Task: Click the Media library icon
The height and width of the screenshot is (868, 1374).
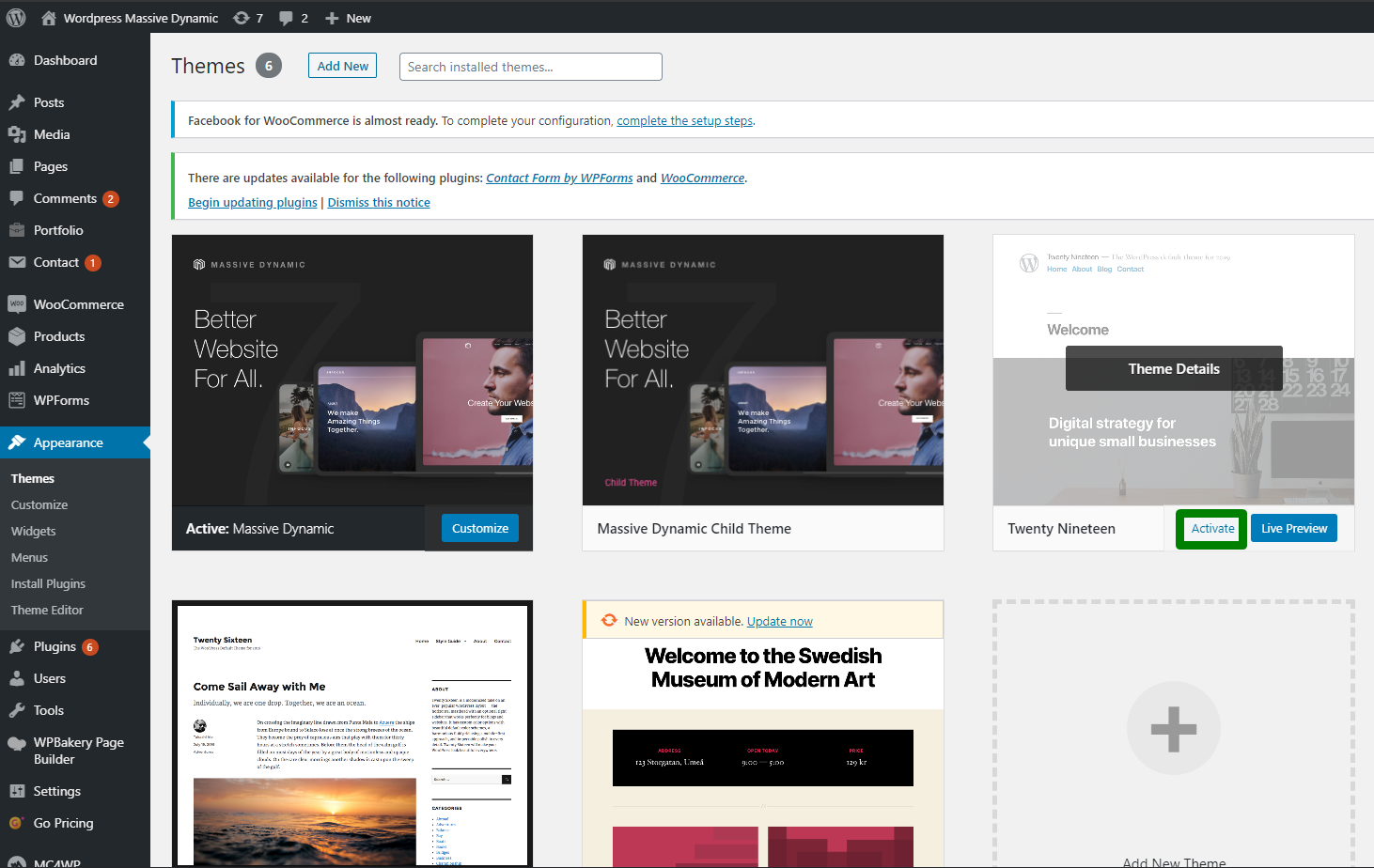Action: [17, 134]
